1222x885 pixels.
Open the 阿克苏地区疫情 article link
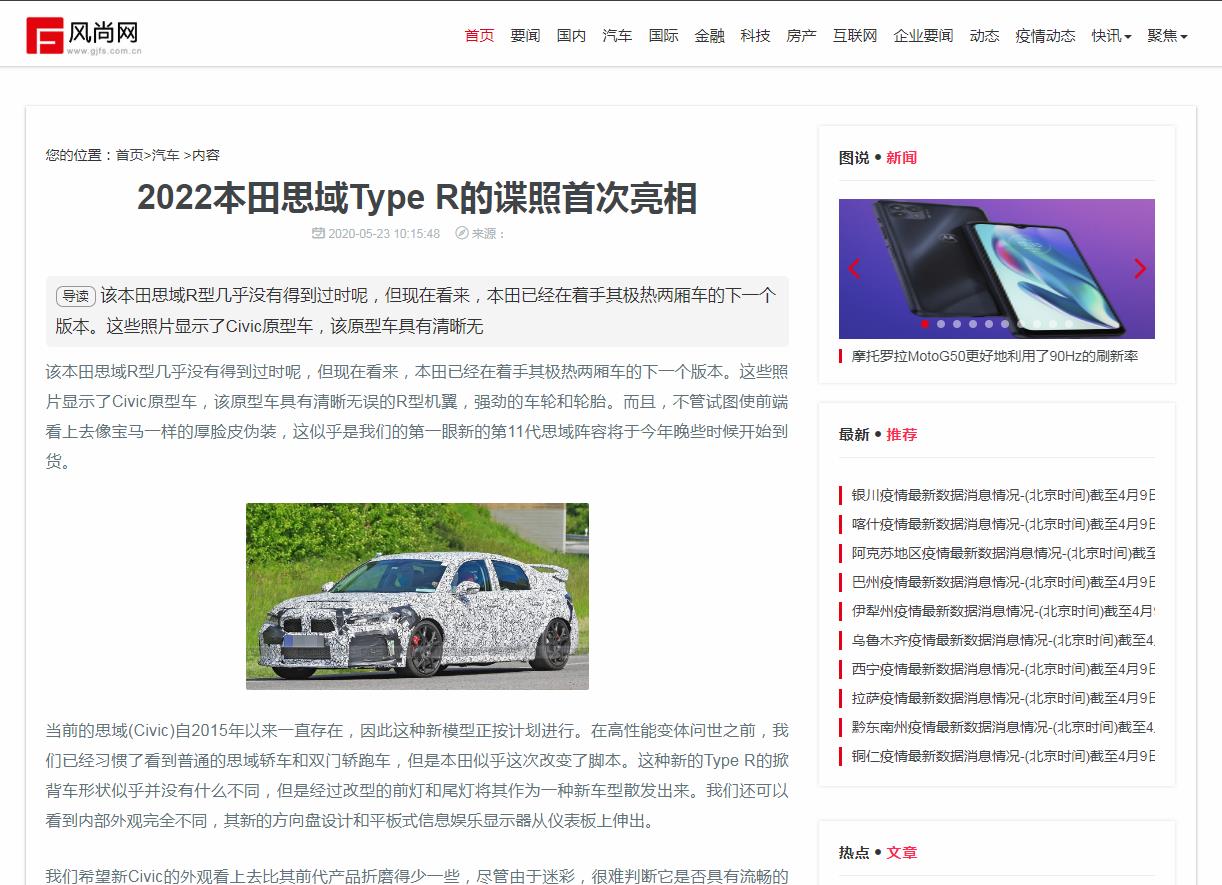[x=1003, y=553]
